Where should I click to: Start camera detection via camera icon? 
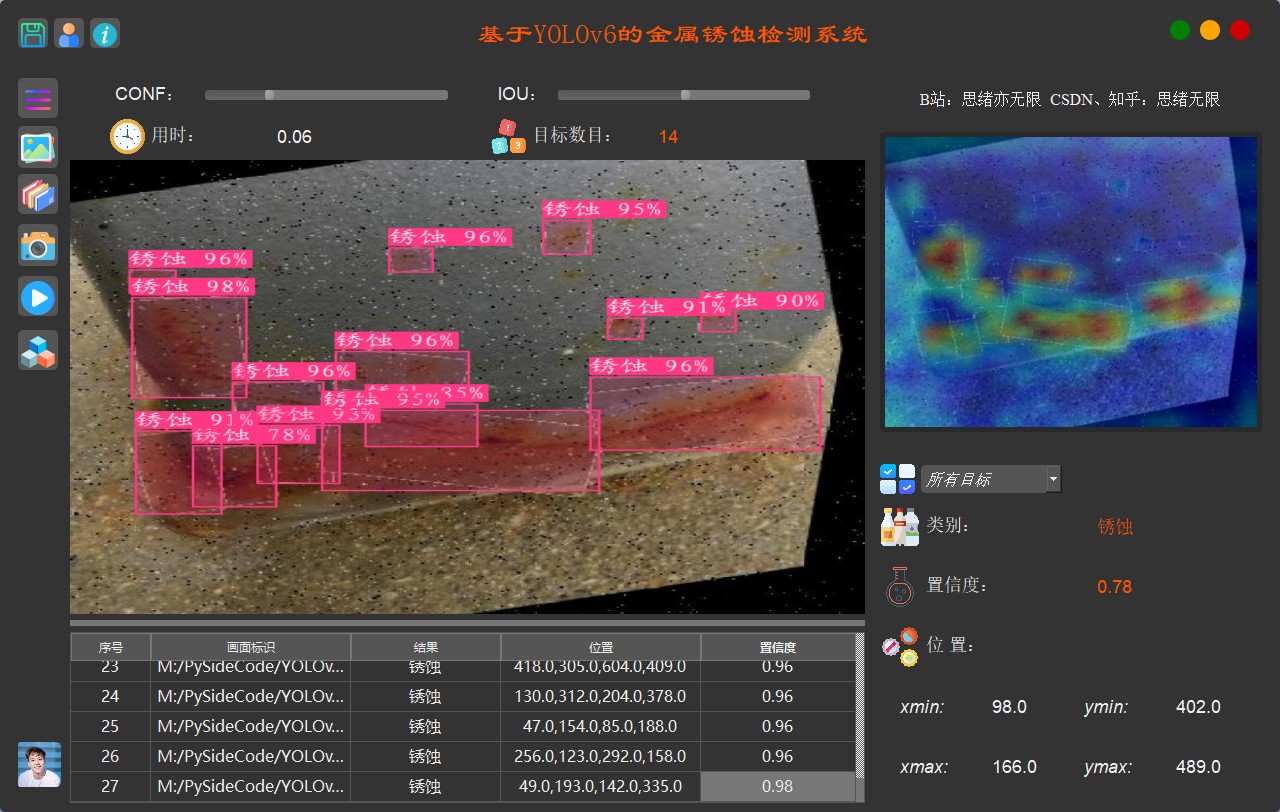(x=38, y=244)
